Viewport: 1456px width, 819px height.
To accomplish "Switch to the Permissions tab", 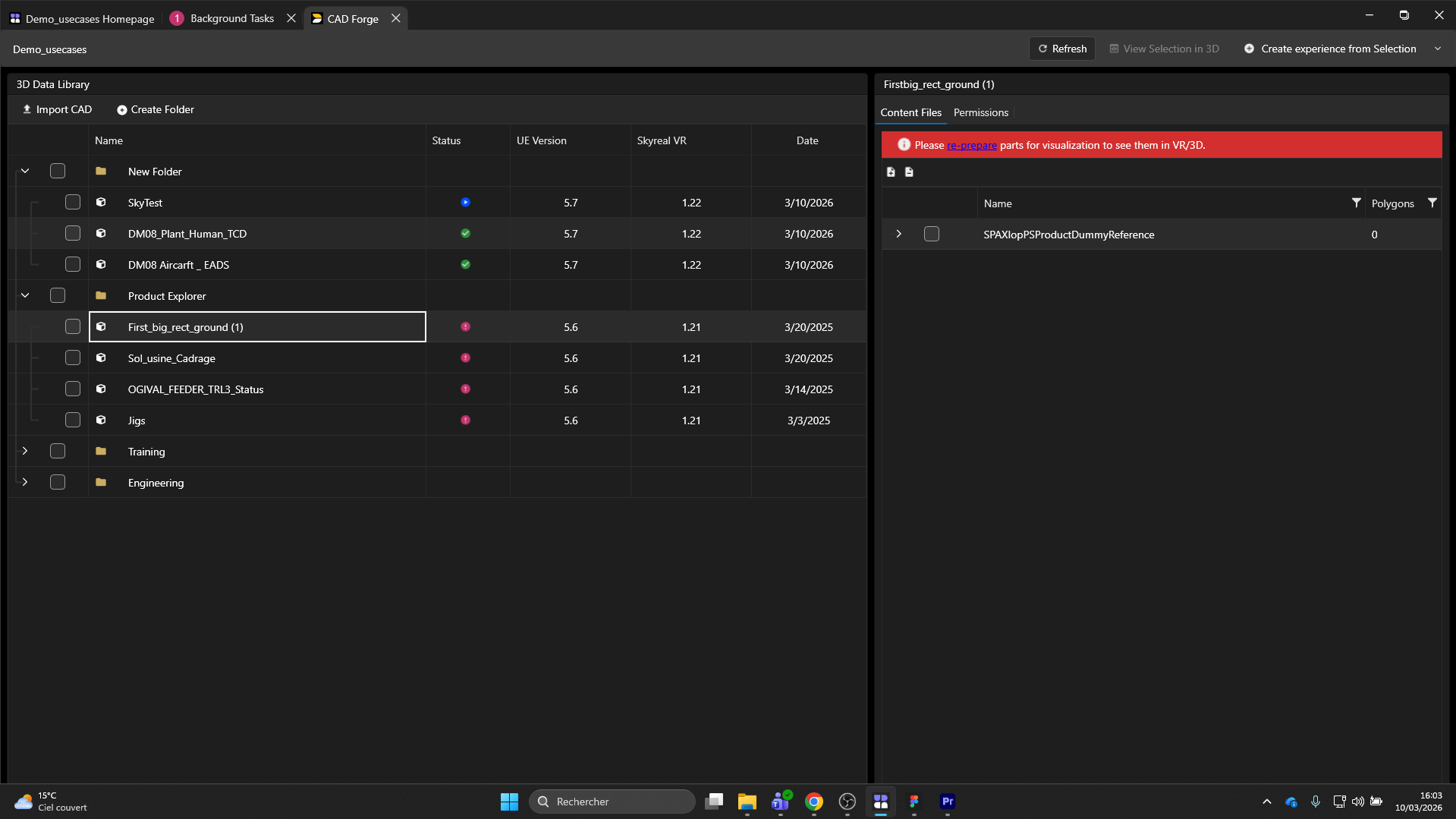I will point(980,112).
